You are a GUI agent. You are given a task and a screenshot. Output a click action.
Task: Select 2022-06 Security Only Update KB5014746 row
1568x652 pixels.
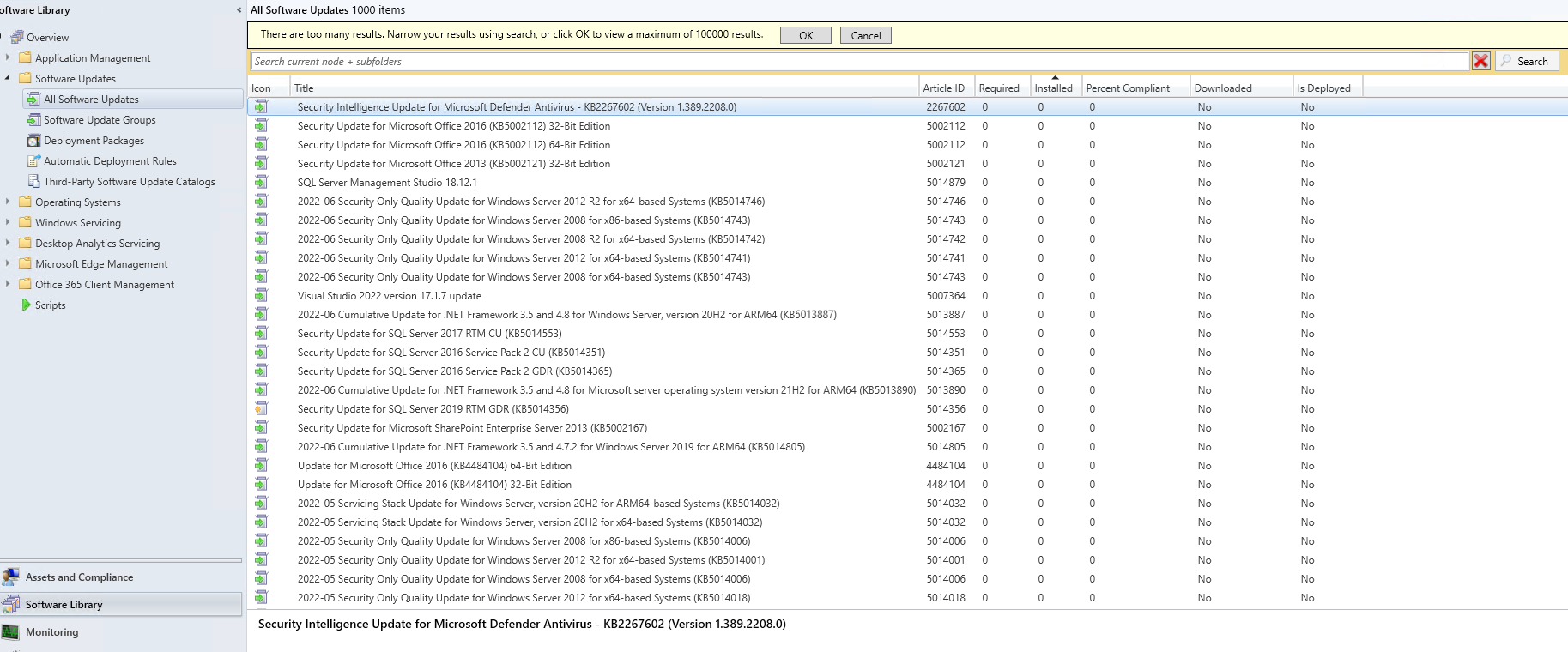point(907,201)
